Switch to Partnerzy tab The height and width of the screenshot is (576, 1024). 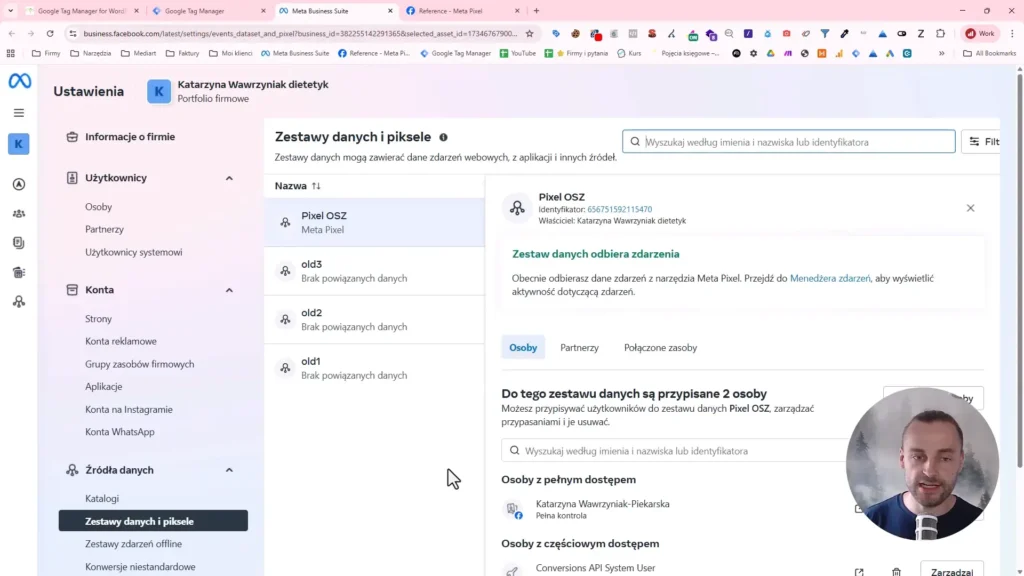tap(579, 347)
